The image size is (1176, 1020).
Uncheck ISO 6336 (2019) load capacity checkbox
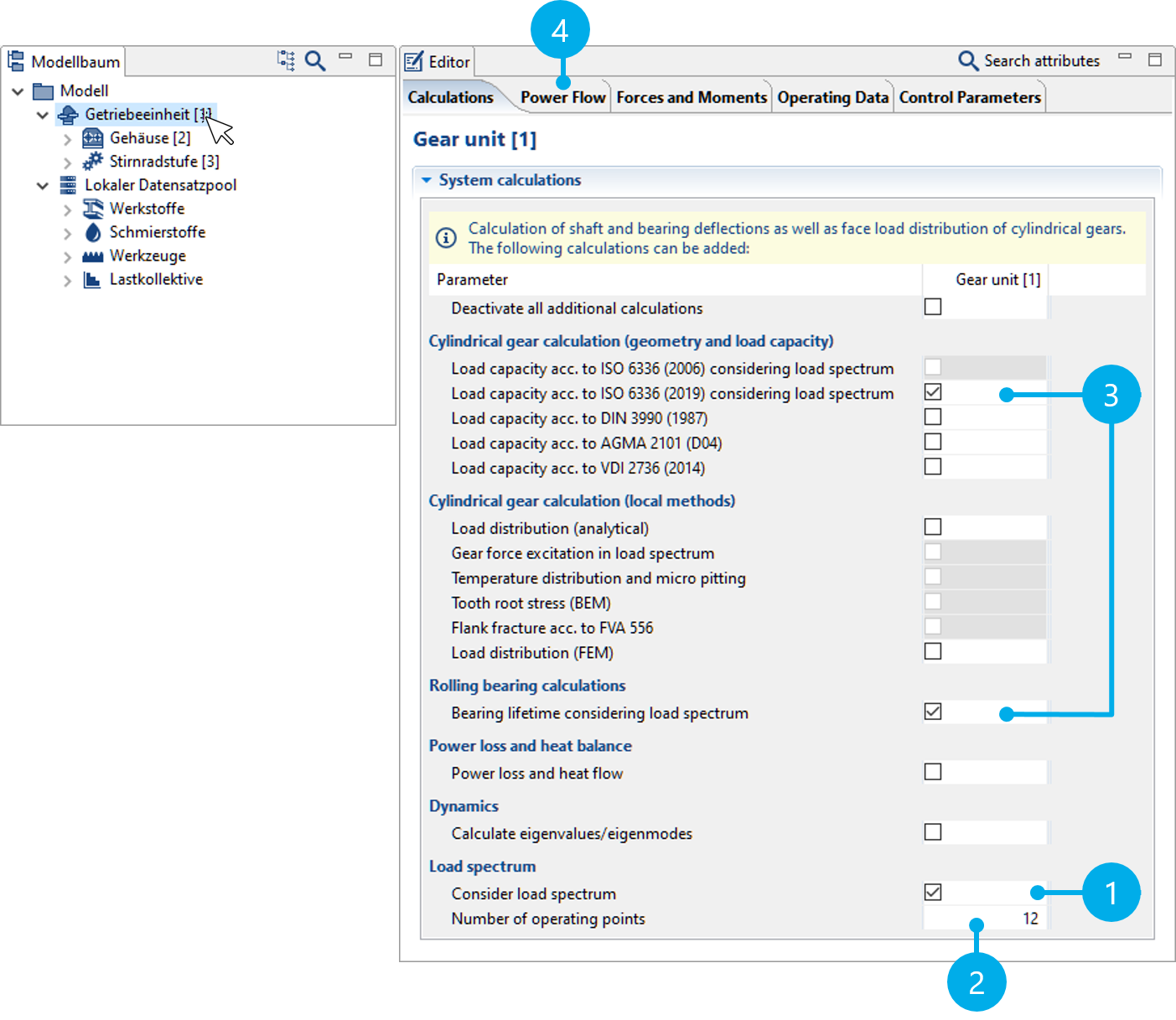point(933,391)
